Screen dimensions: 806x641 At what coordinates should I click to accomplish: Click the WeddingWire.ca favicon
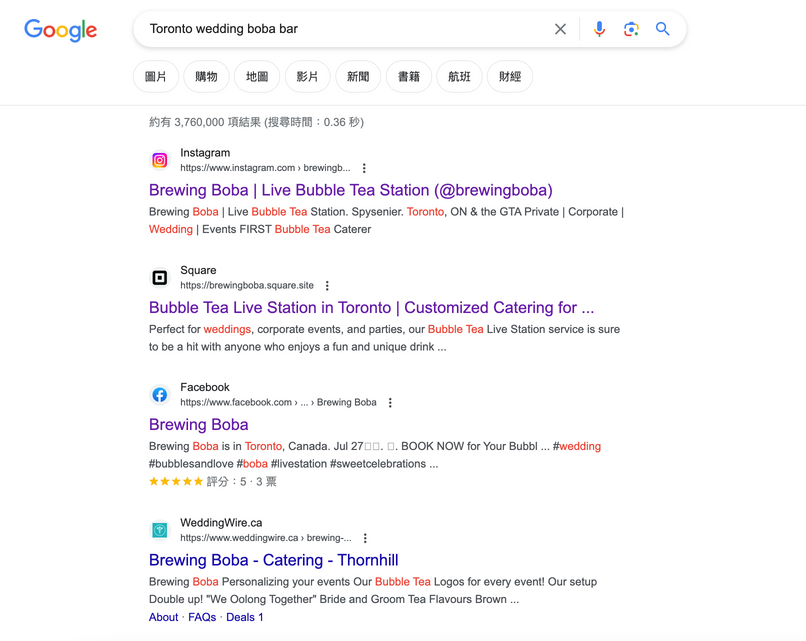point(160,530)
